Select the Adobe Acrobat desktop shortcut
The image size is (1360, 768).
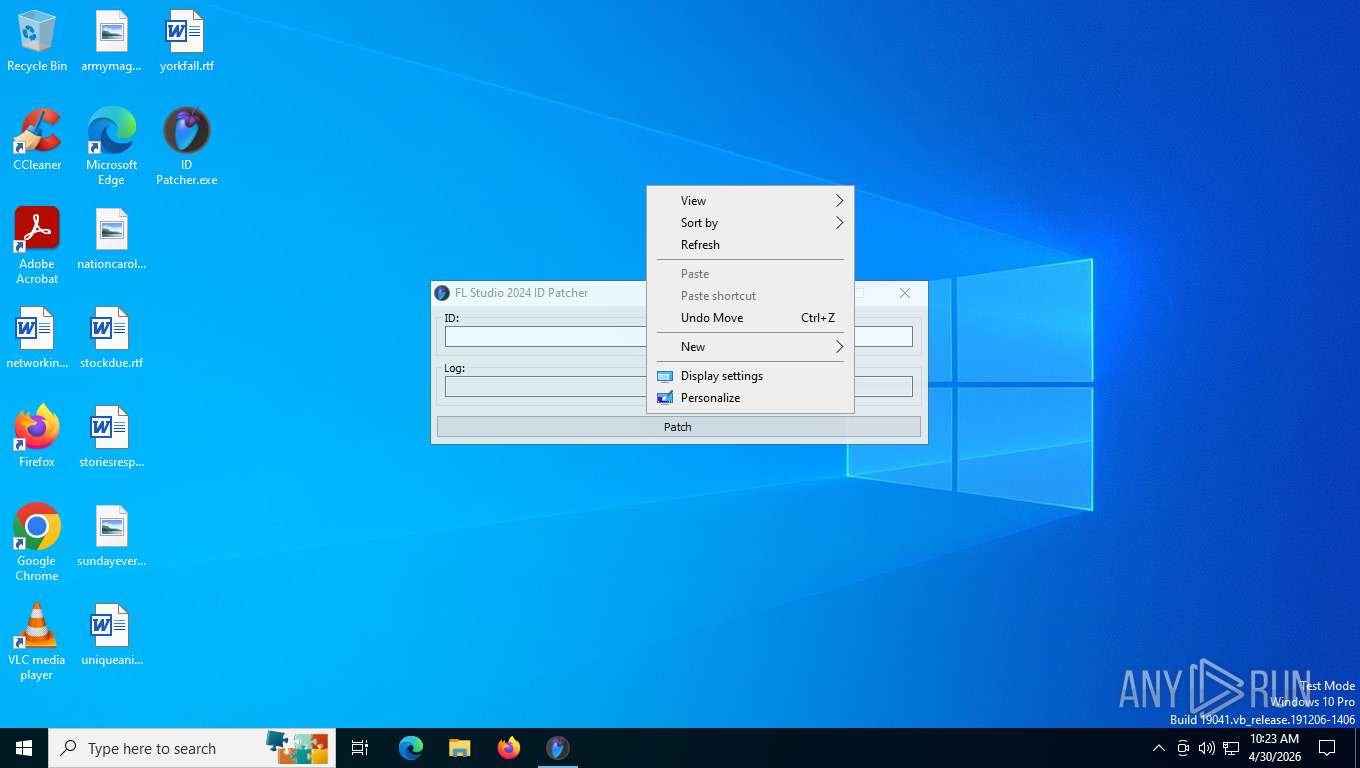click(37, 246)
